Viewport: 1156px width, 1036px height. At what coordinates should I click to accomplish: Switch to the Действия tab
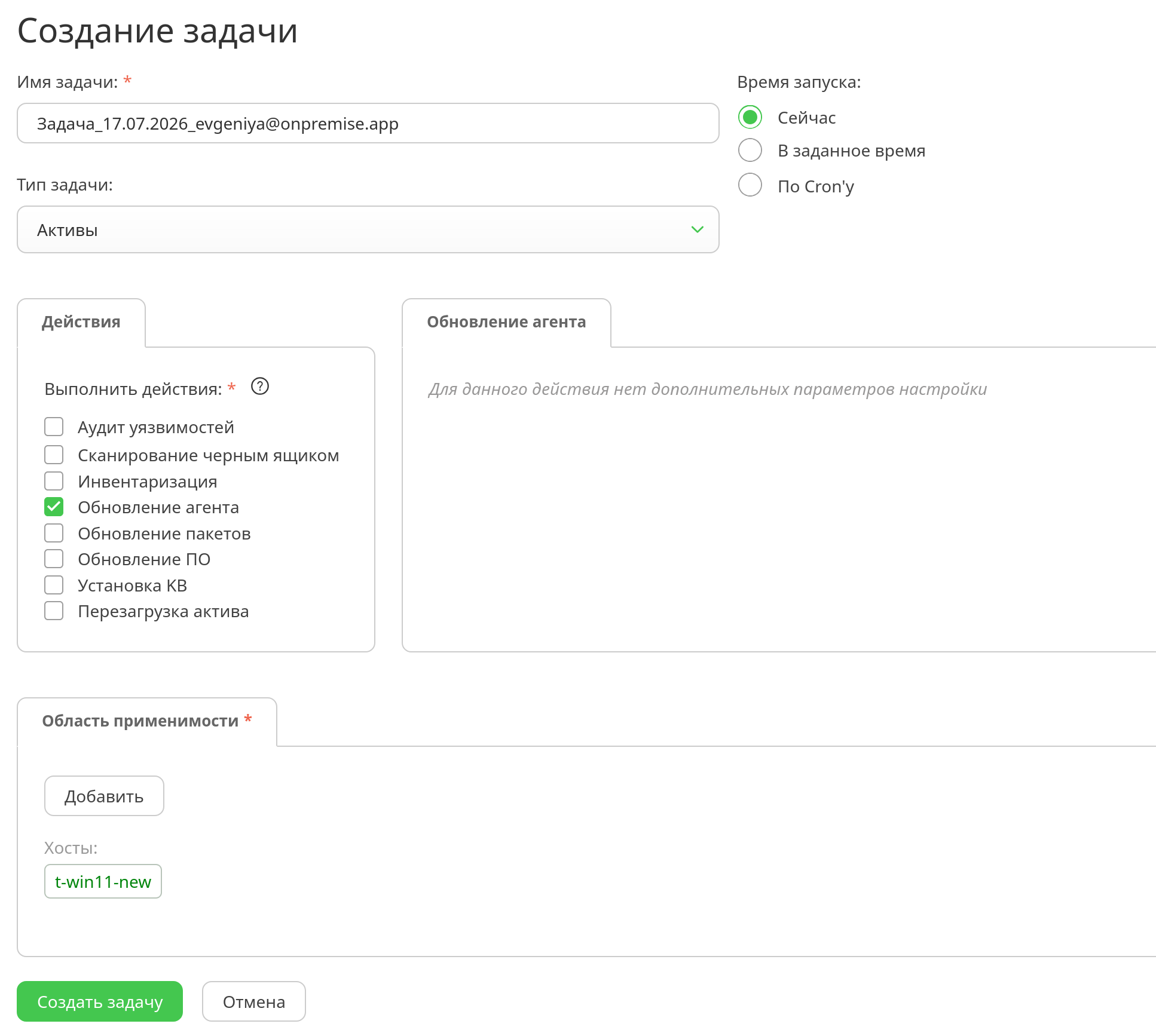pyautogui.click(x=81, y=322)
